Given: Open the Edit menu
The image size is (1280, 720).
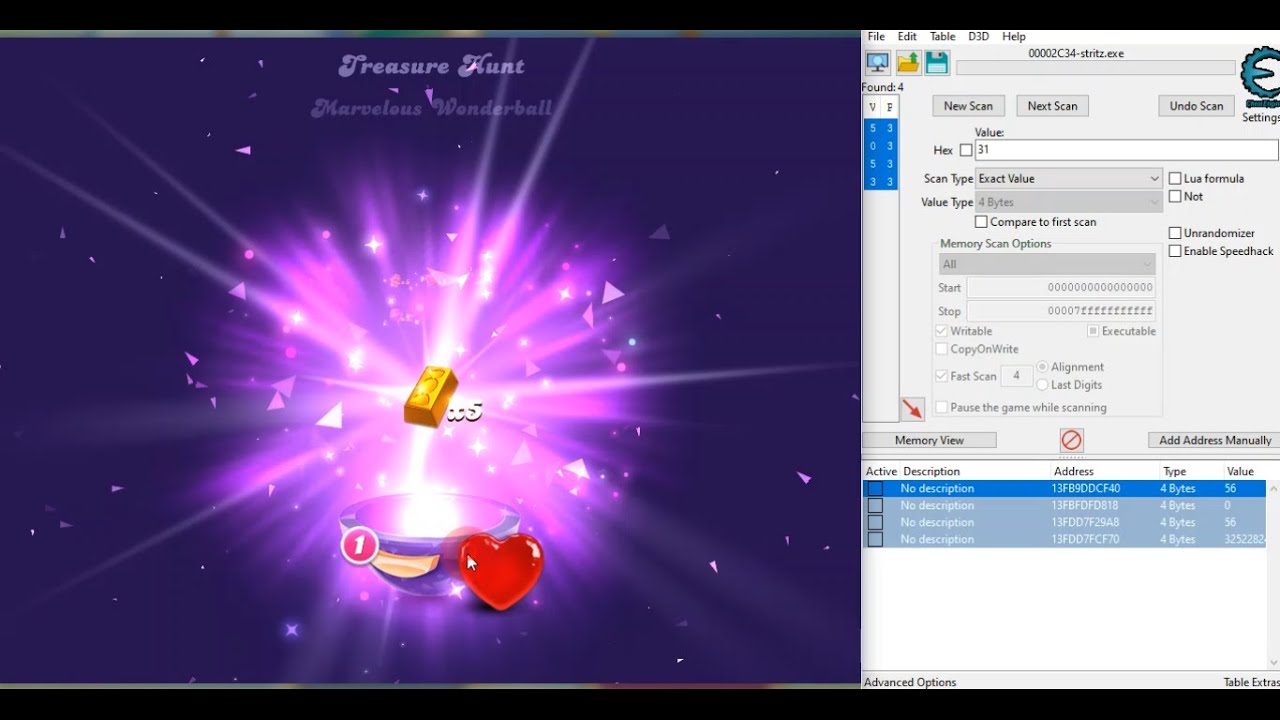Looking at the screenshot, I should [x=907, y=36].
